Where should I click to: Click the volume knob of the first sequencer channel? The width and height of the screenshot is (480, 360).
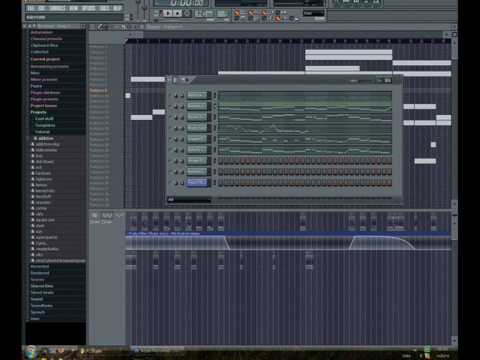pyautogui.click(x=182, y=96)
